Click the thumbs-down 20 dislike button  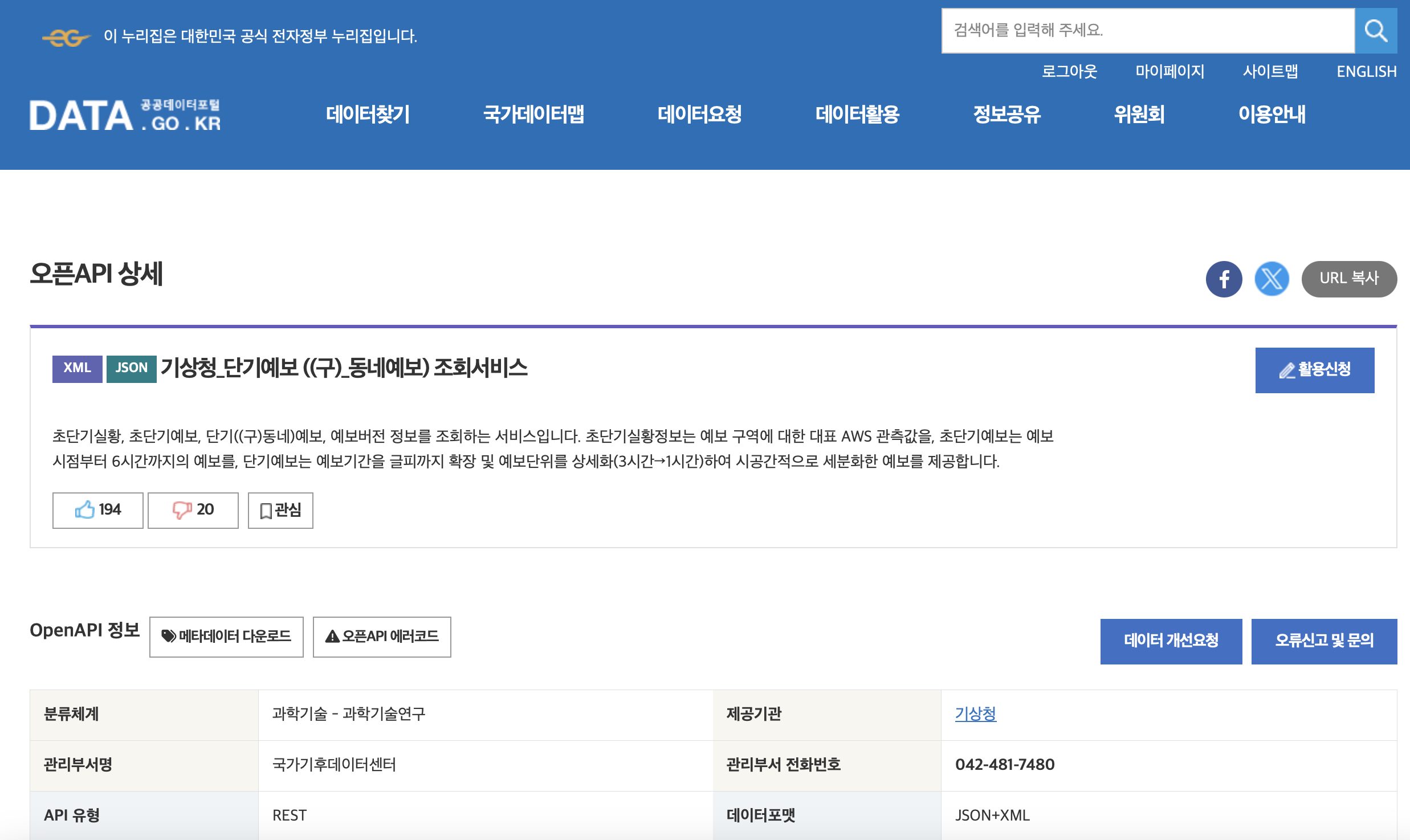tap(193, 510)
